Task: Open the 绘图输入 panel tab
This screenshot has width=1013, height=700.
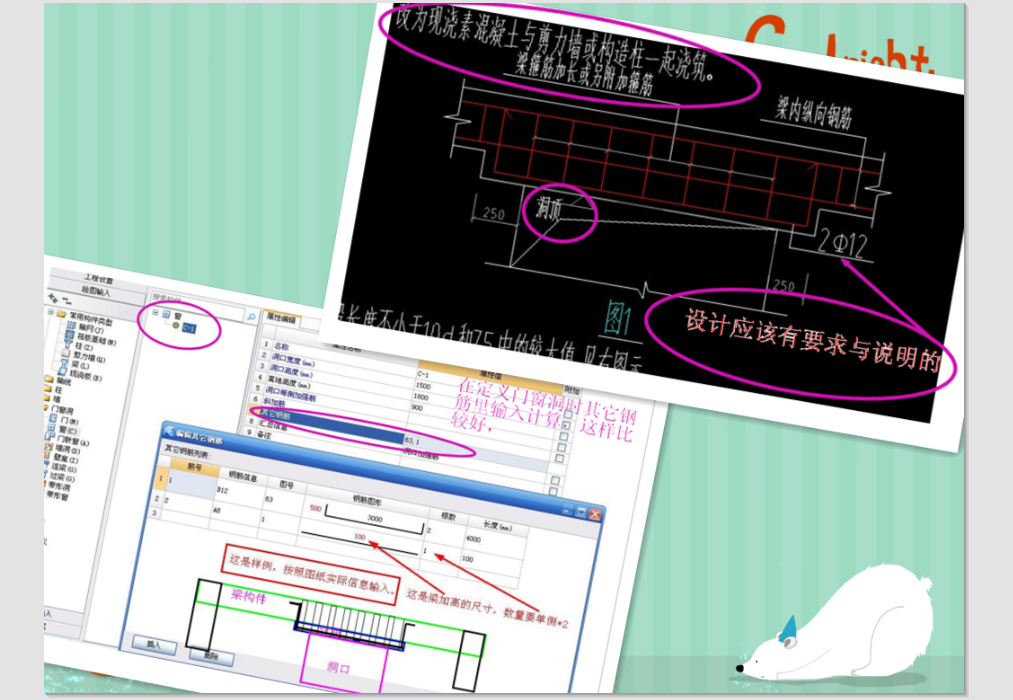Action: click(96, 291)
